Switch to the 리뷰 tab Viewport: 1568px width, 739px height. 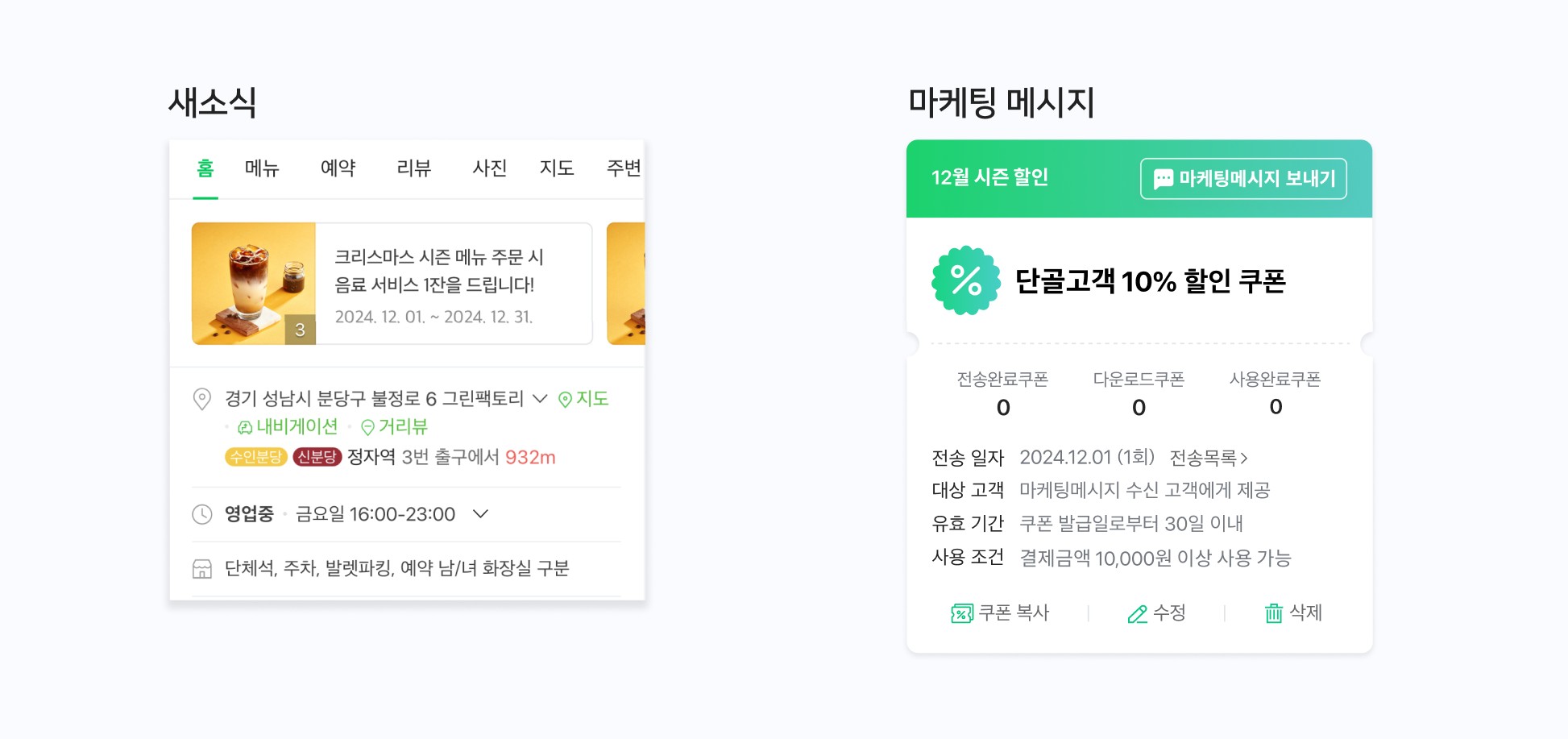[x=414, y=168]
